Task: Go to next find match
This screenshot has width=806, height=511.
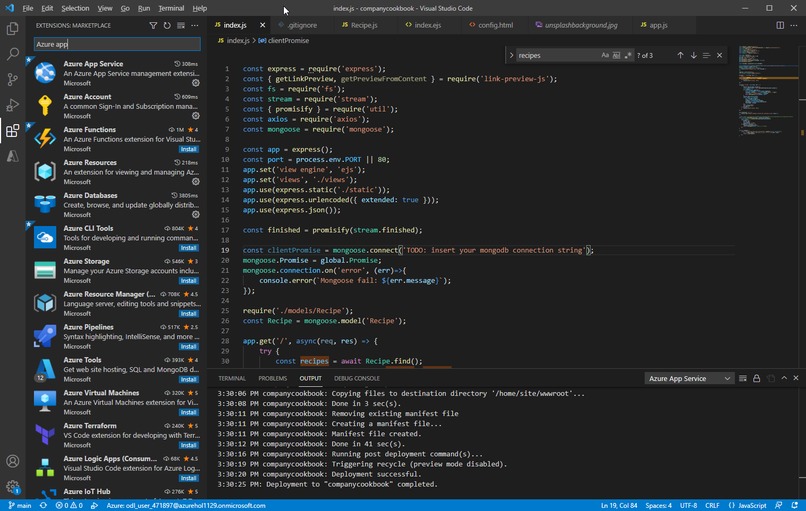Action: coord(693,55)
